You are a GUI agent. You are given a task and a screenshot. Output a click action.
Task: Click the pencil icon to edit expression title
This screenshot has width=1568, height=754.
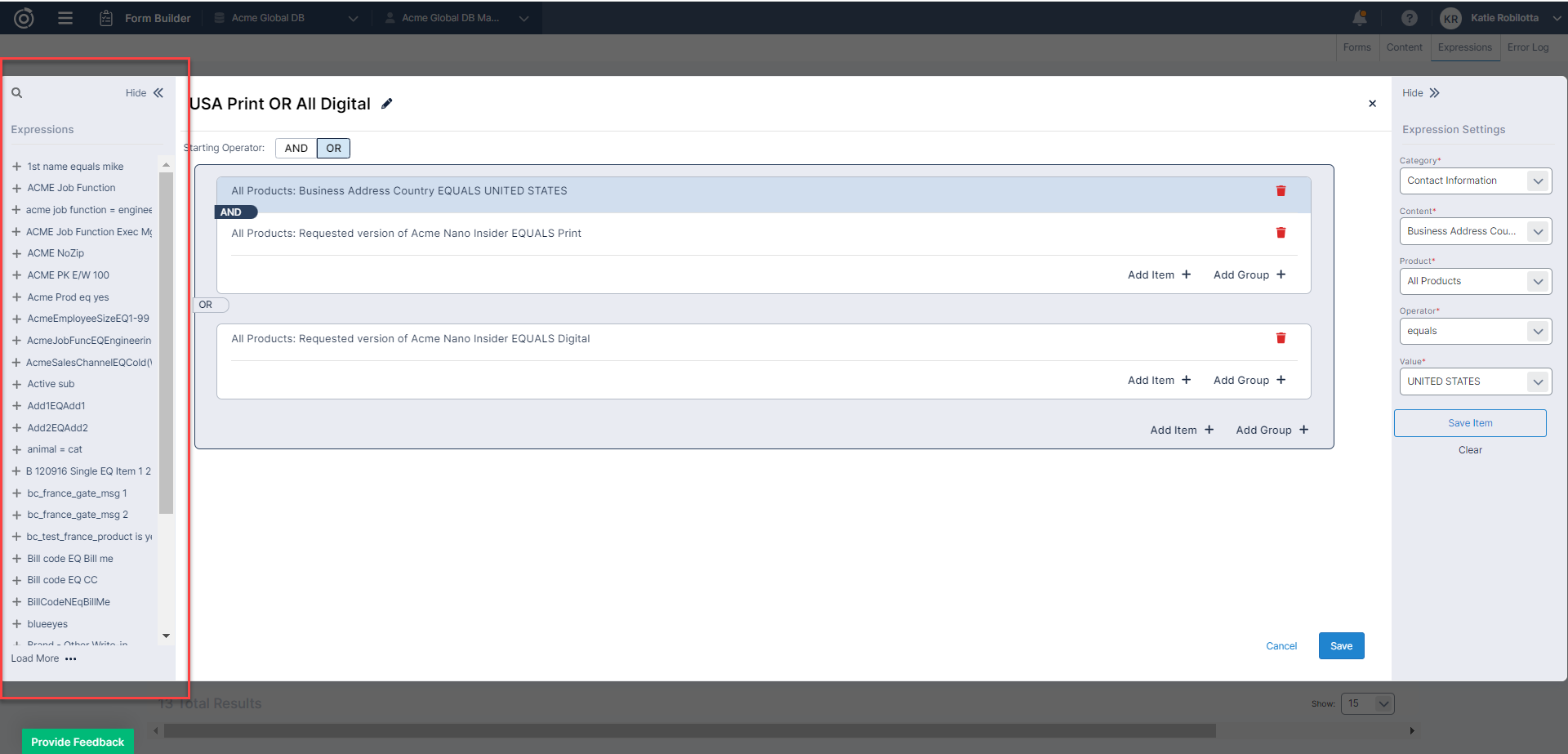click(x=387, y=104)
